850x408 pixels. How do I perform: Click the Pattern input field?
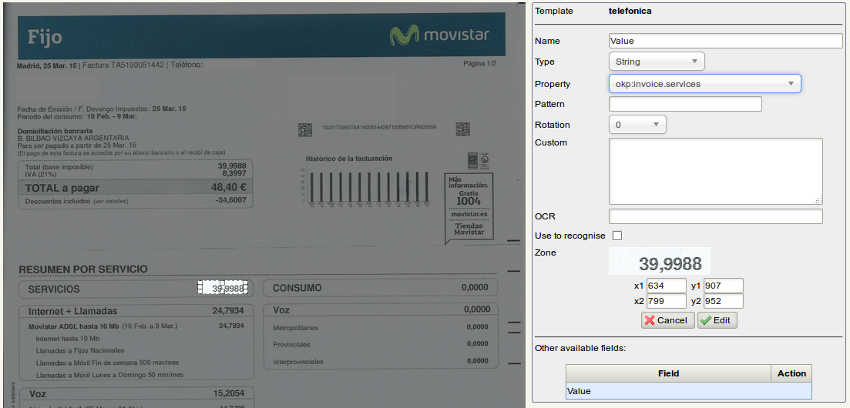coord(685,104)
